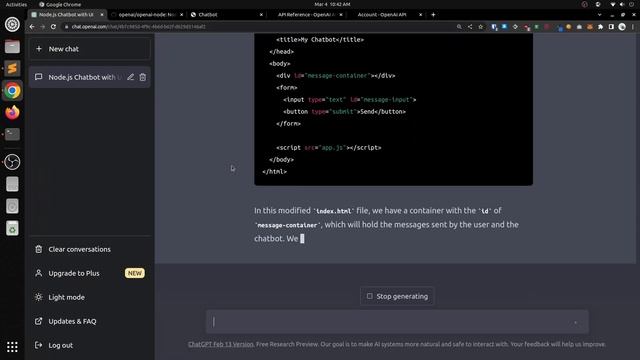Rename conversation with the pencil icon
The height and width of the screenshot is (360, 640).
(x=130, y=77)
